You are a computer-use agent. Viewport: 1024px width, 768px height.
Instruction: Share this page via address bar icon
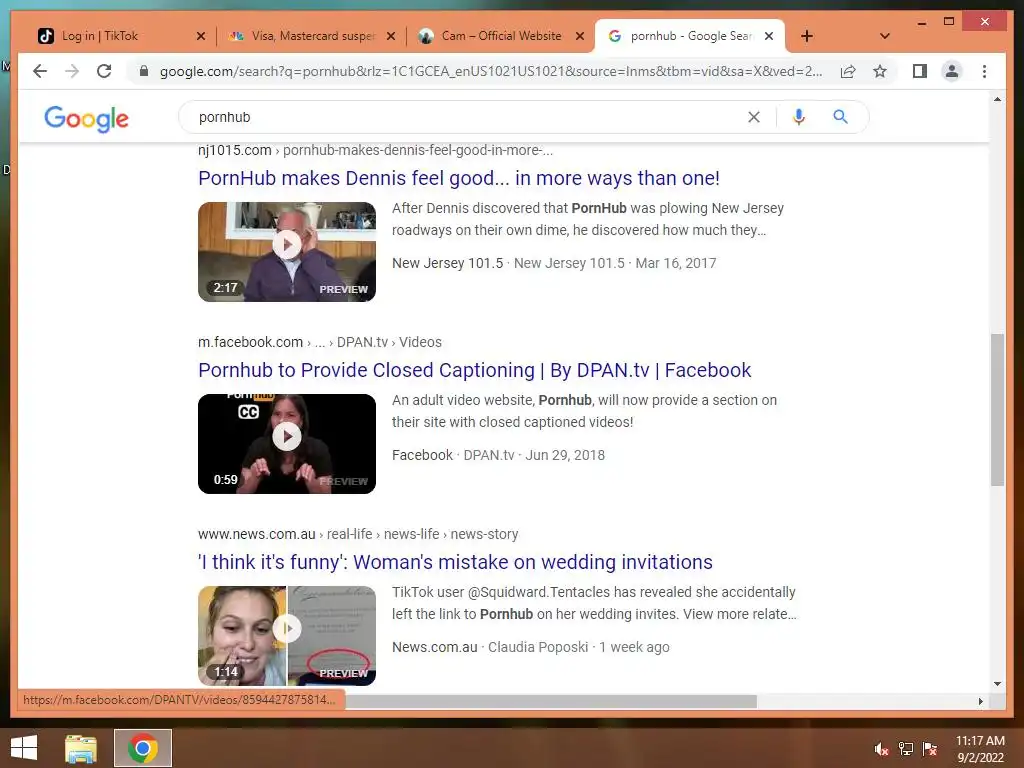pyautogui.click(x=848, y=71)
